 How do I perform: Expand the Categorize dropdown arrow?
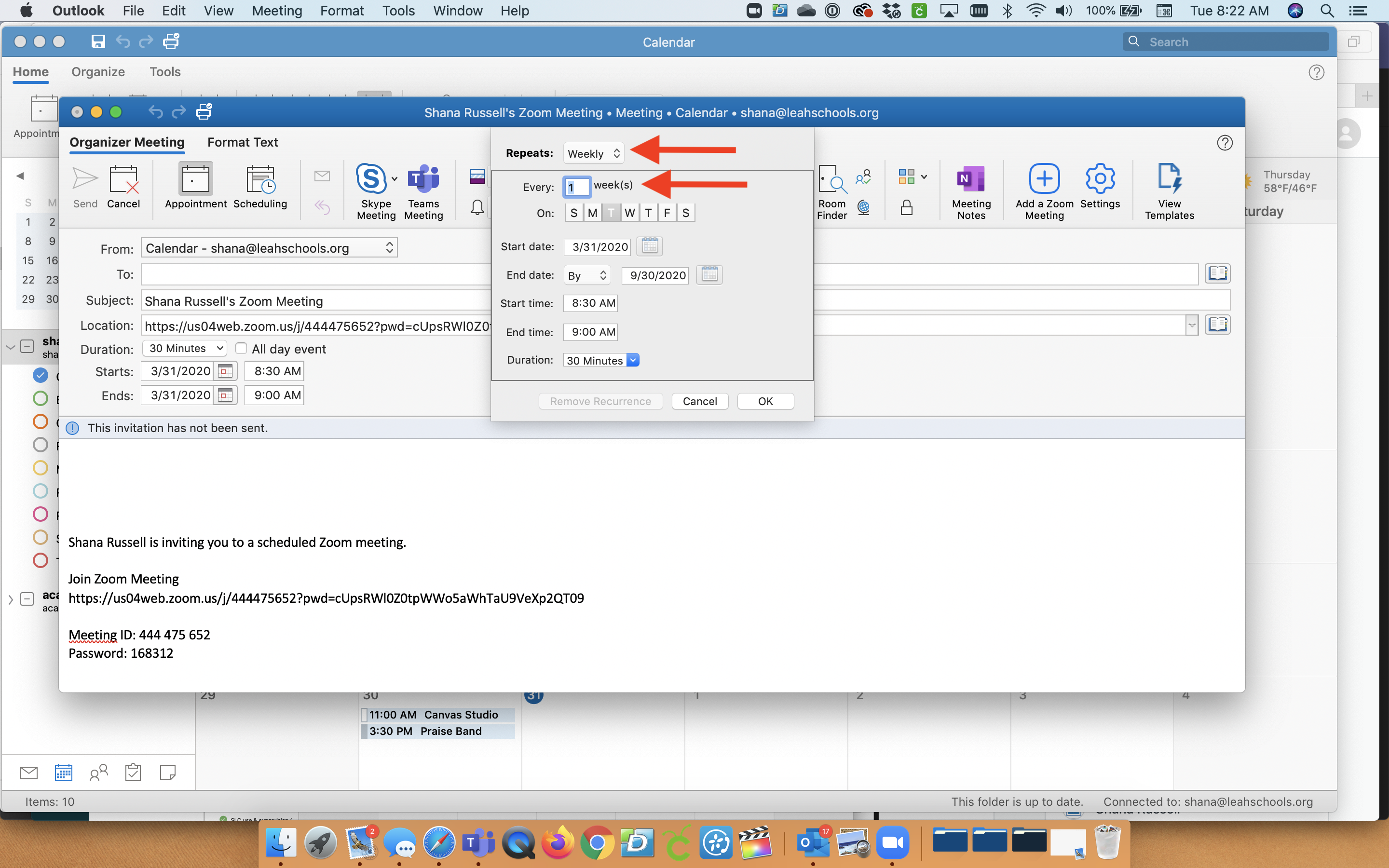(x=924, y=177)
